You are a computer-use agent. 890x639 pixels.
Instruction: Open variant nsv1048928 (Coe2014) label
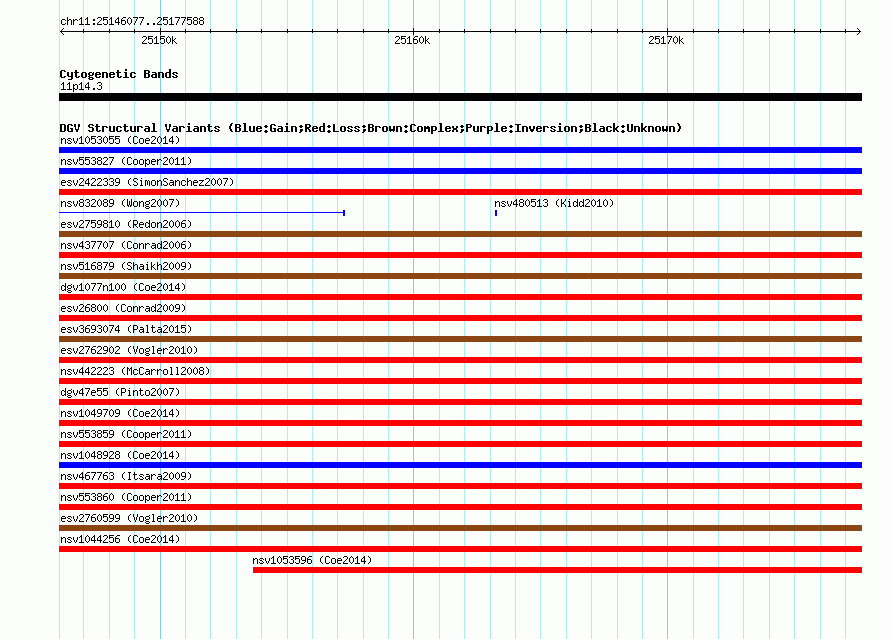[x=120, y=455]
